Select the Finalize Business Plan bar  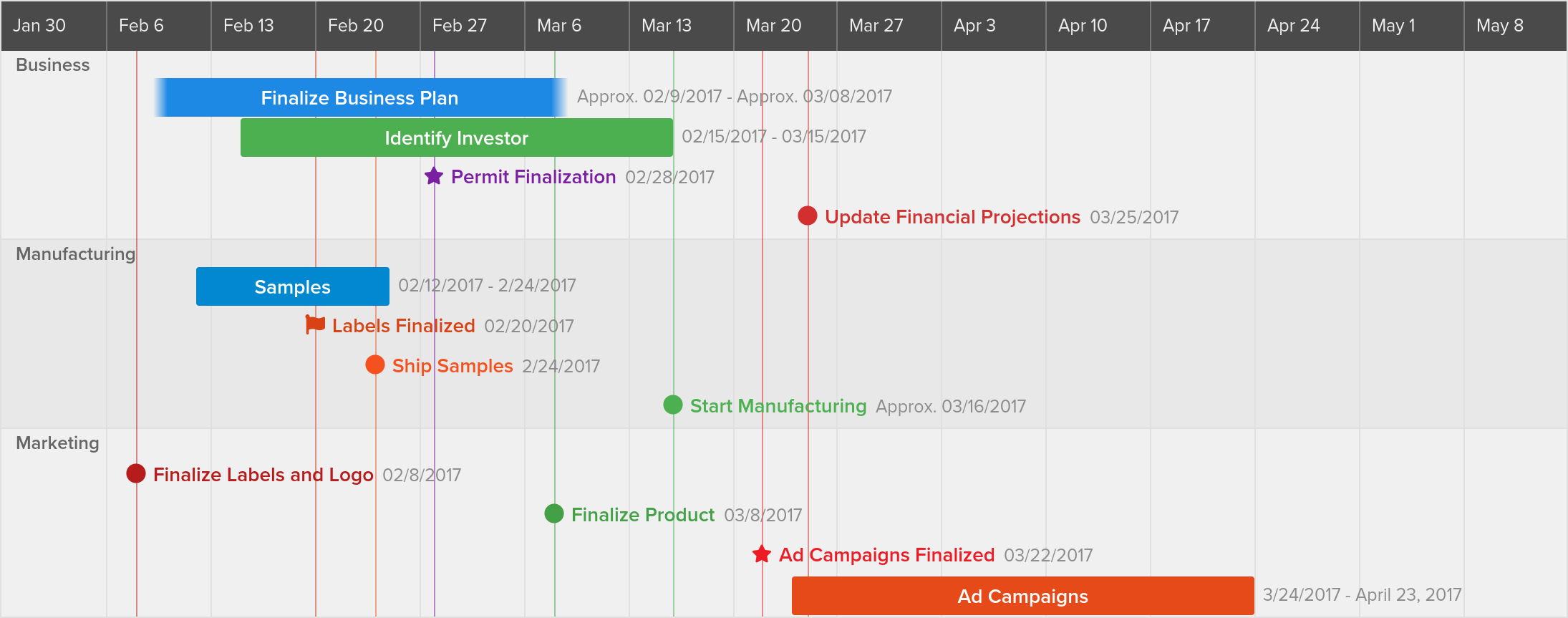(x=361, y=97)
